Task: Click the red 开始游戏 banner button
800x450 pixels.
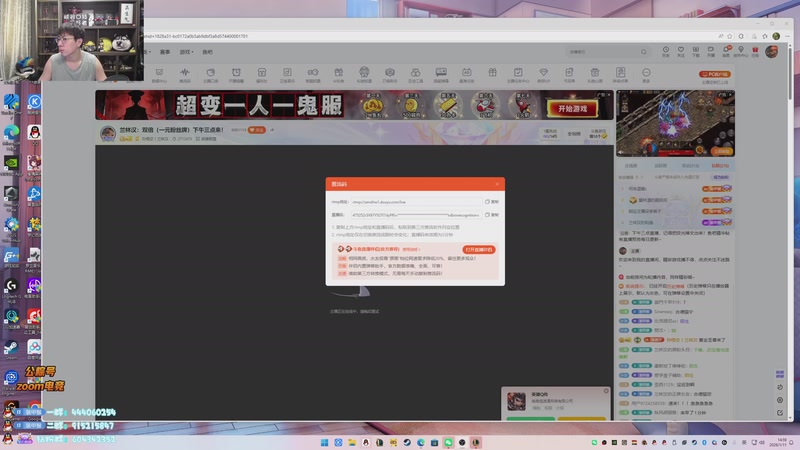Action: 572,109
